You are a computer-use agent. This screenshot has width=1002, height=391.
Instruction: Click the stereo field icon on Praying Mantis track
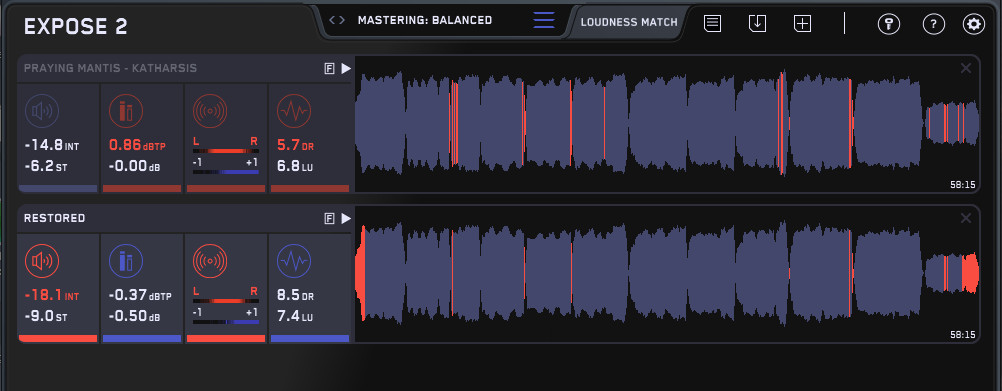point(210,111)
